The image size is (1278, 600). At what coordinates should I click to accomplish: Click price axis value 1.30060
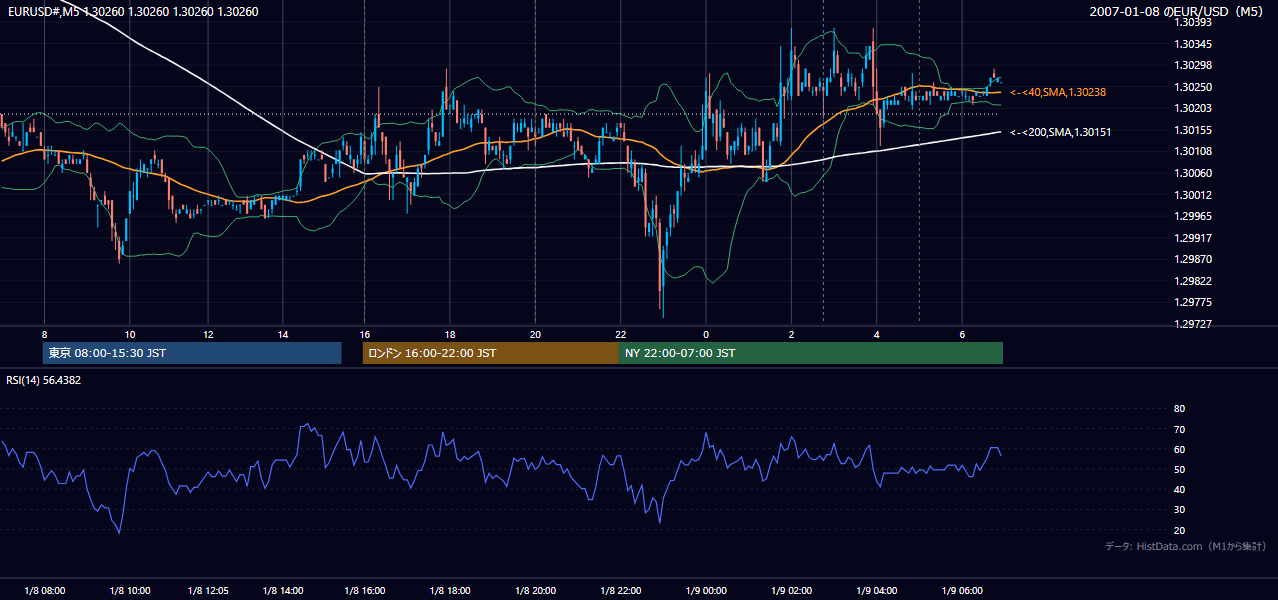tap(1192, 173)
